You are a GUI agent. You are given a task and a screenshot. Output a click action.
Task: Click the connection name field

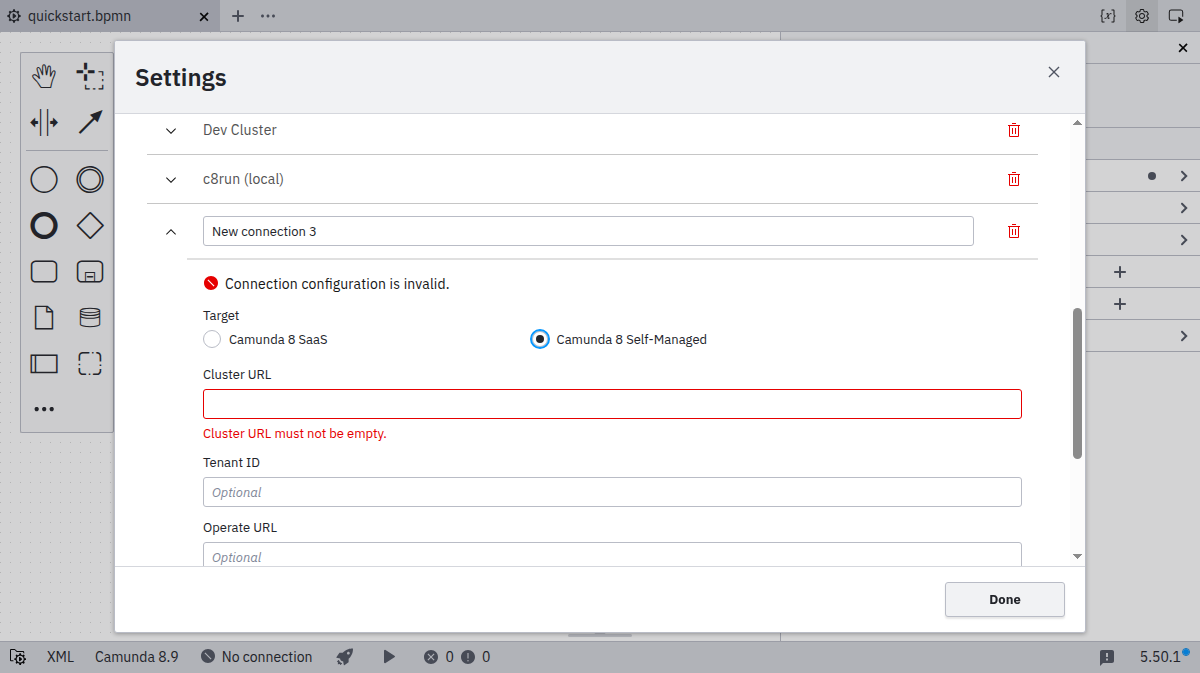coord(588,231)
